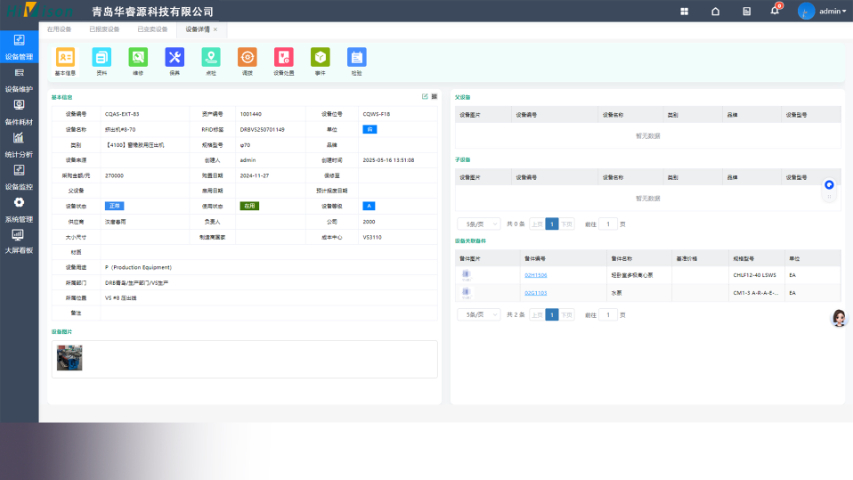Open page-size dropdown under 子设备 table
This screenshot has height=480, width=853.
(478, 224)
